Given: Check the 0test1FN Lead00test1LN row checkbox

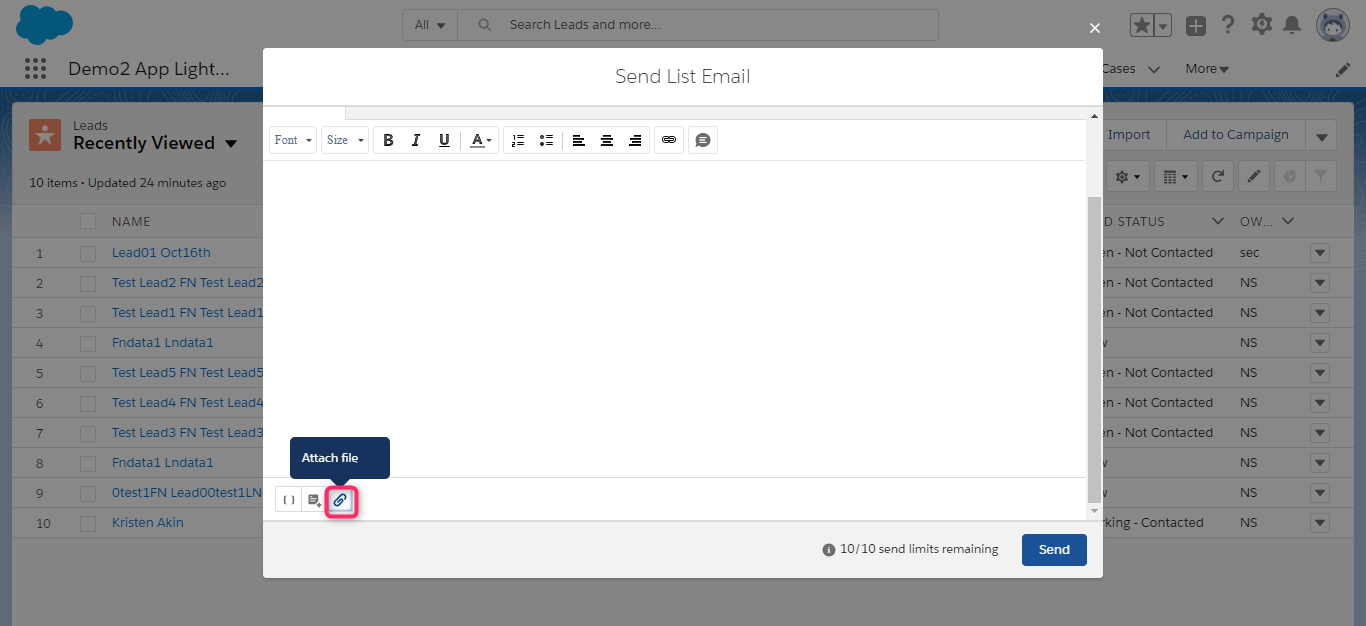Looking at the screenshot, I should [88, 493].
